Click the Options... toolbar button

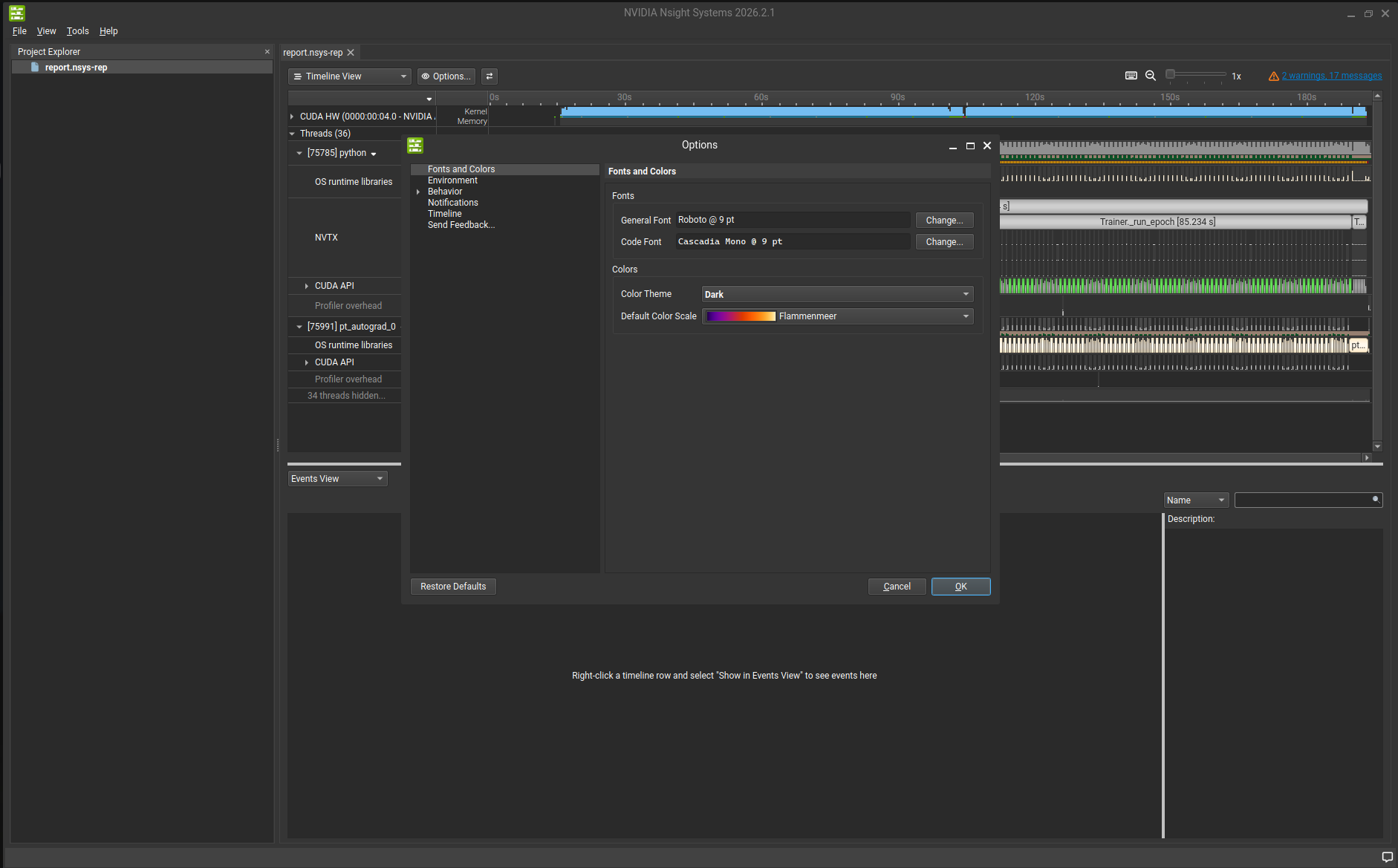click(x=446, y=76)
